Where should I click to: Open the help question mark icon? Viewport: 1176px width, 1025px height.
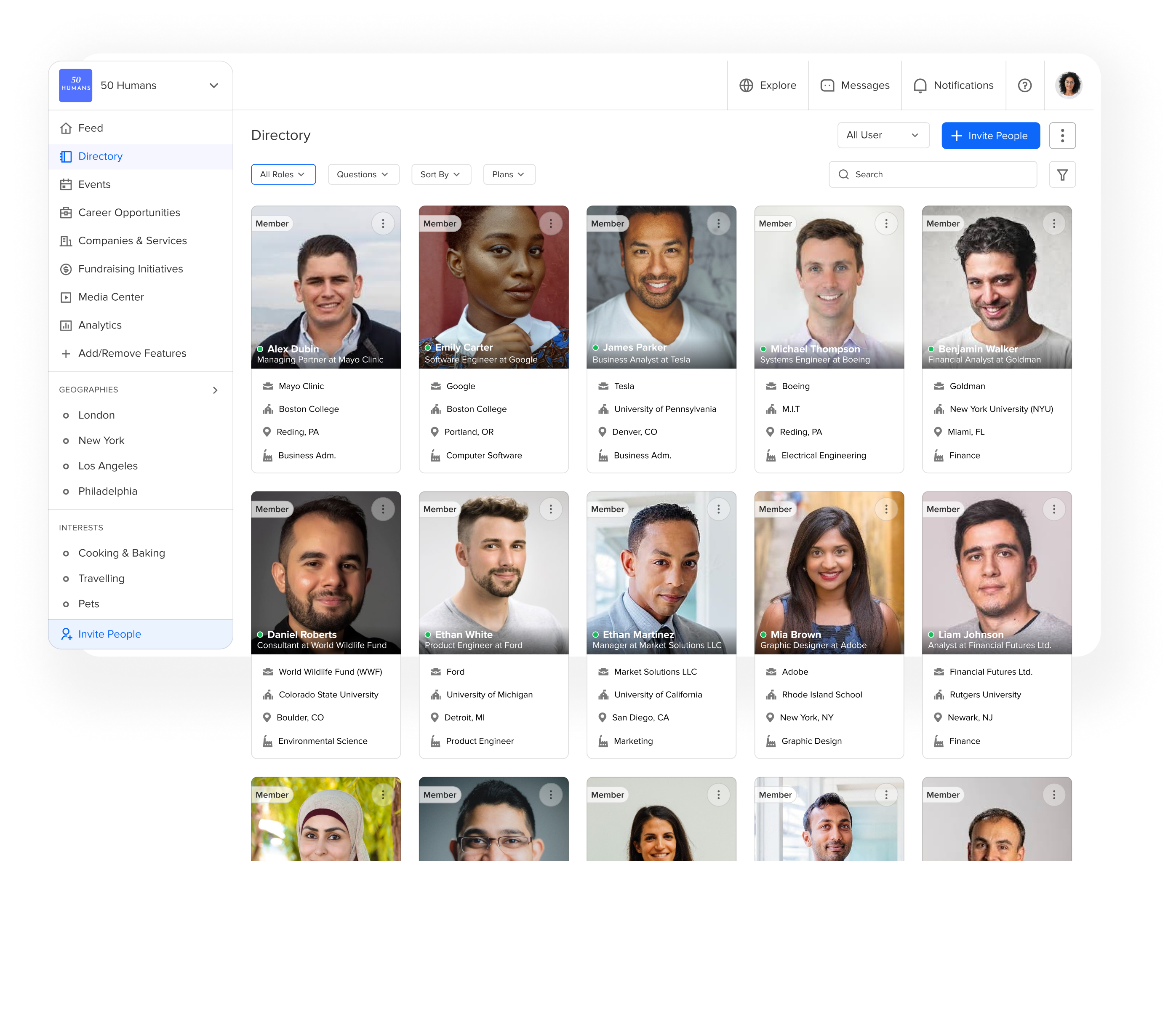tap(1024, 85)
